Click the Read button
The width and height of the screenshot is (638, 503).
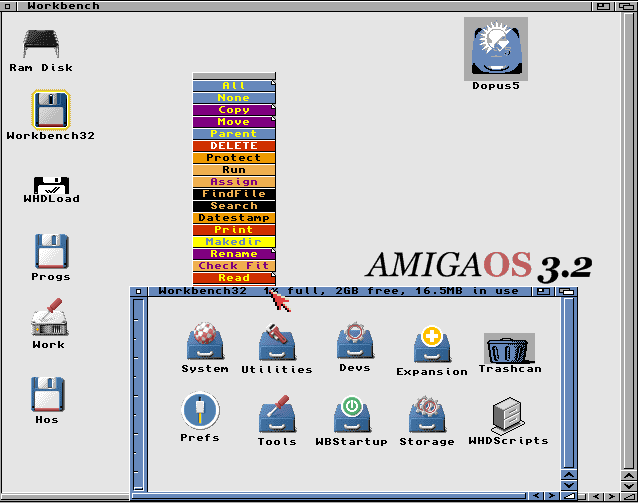[234, 278]
